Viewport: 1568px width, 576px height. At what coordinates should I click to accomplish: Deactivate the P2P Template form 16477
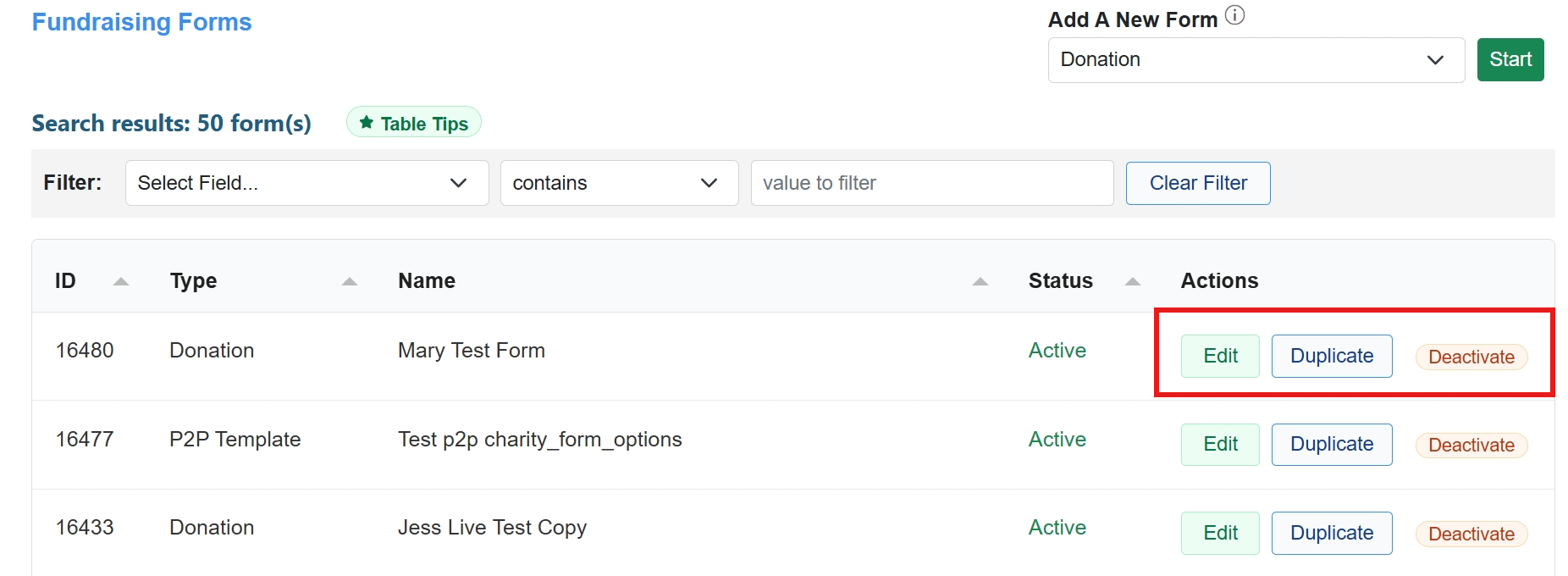tap(1471, 446)
